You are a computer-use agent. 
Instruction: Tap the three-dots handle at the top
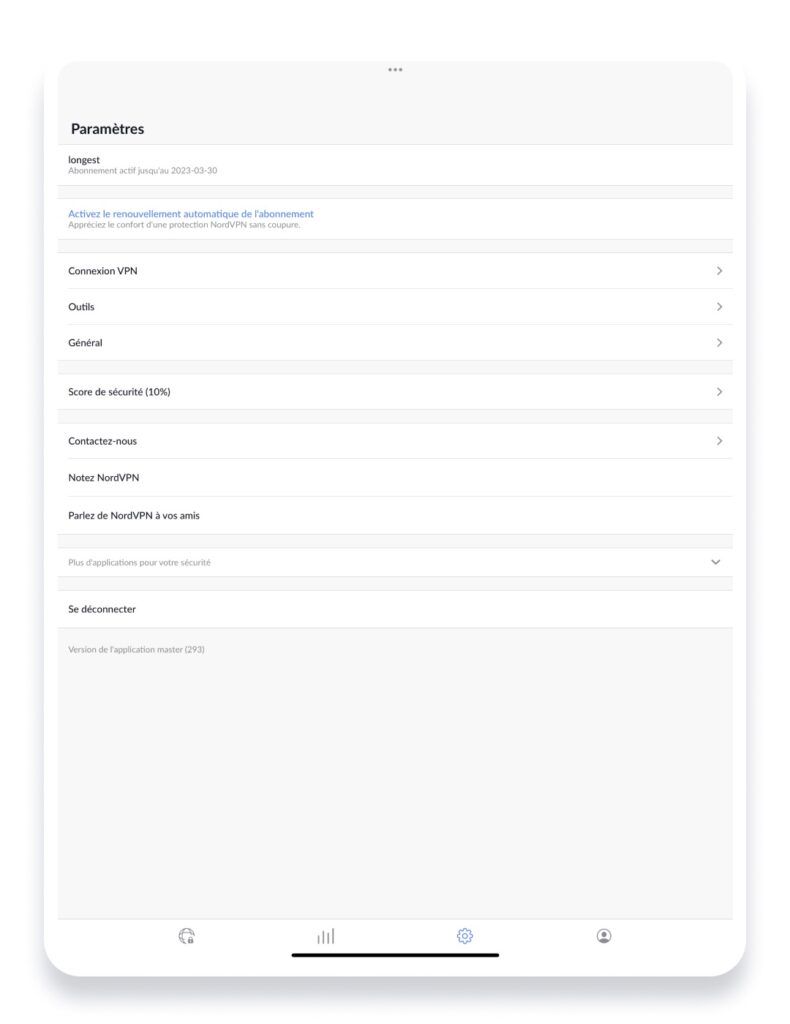point(395,70)
